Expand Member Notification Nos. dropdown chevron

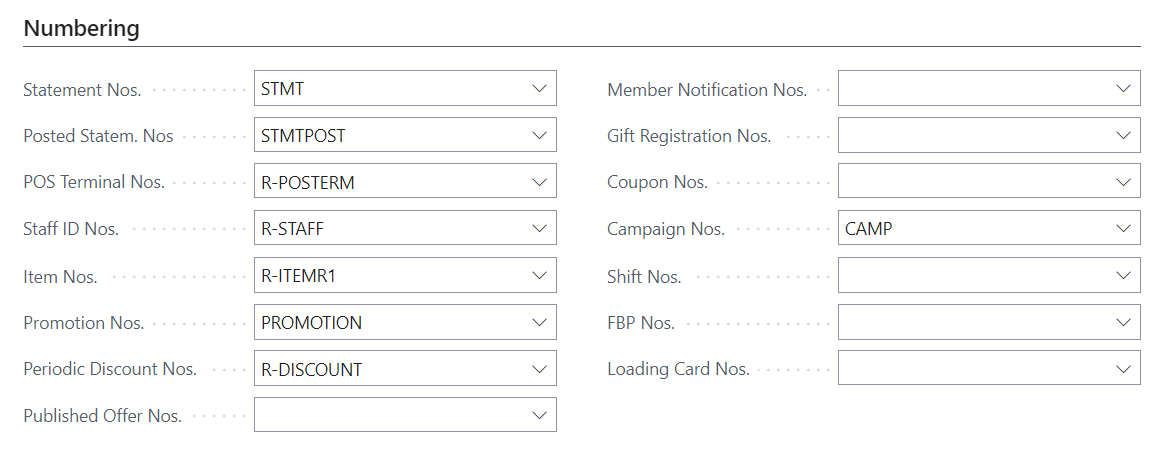[x=1123, y=89]
